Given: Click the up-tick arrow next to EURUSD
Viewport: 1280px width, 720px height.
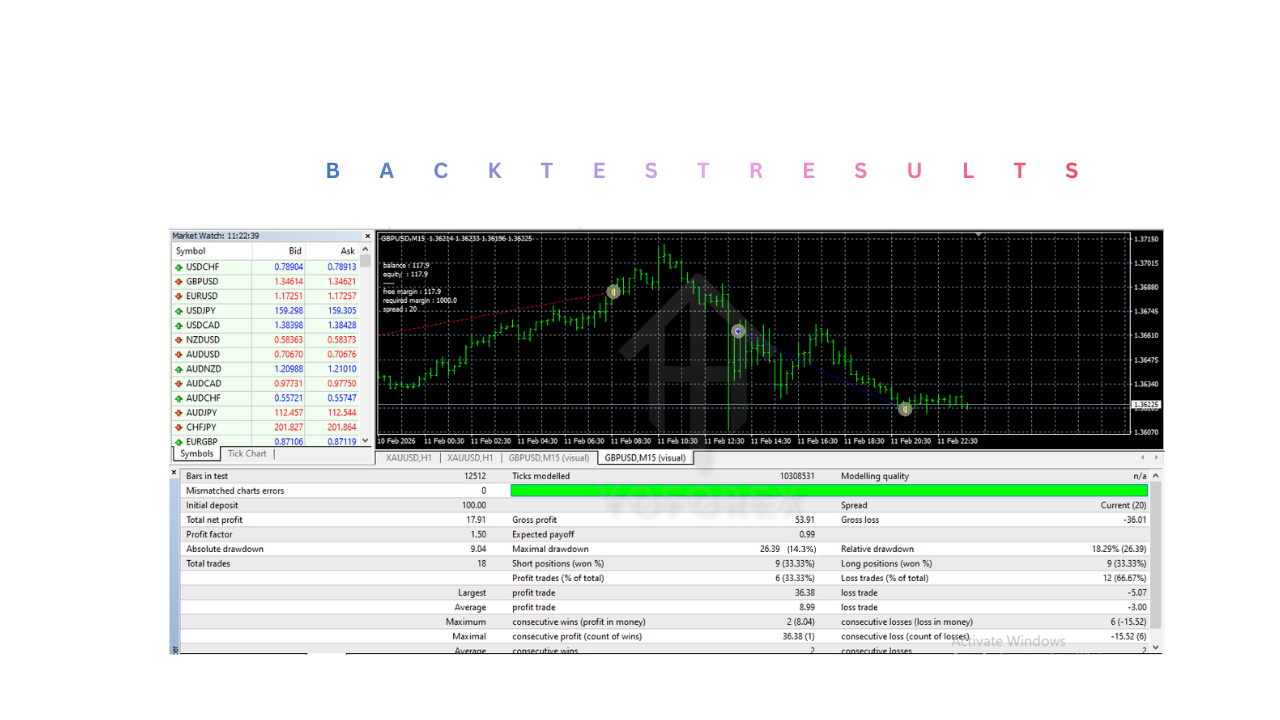Looking at the screenshot, I should (x=180, y=296).
